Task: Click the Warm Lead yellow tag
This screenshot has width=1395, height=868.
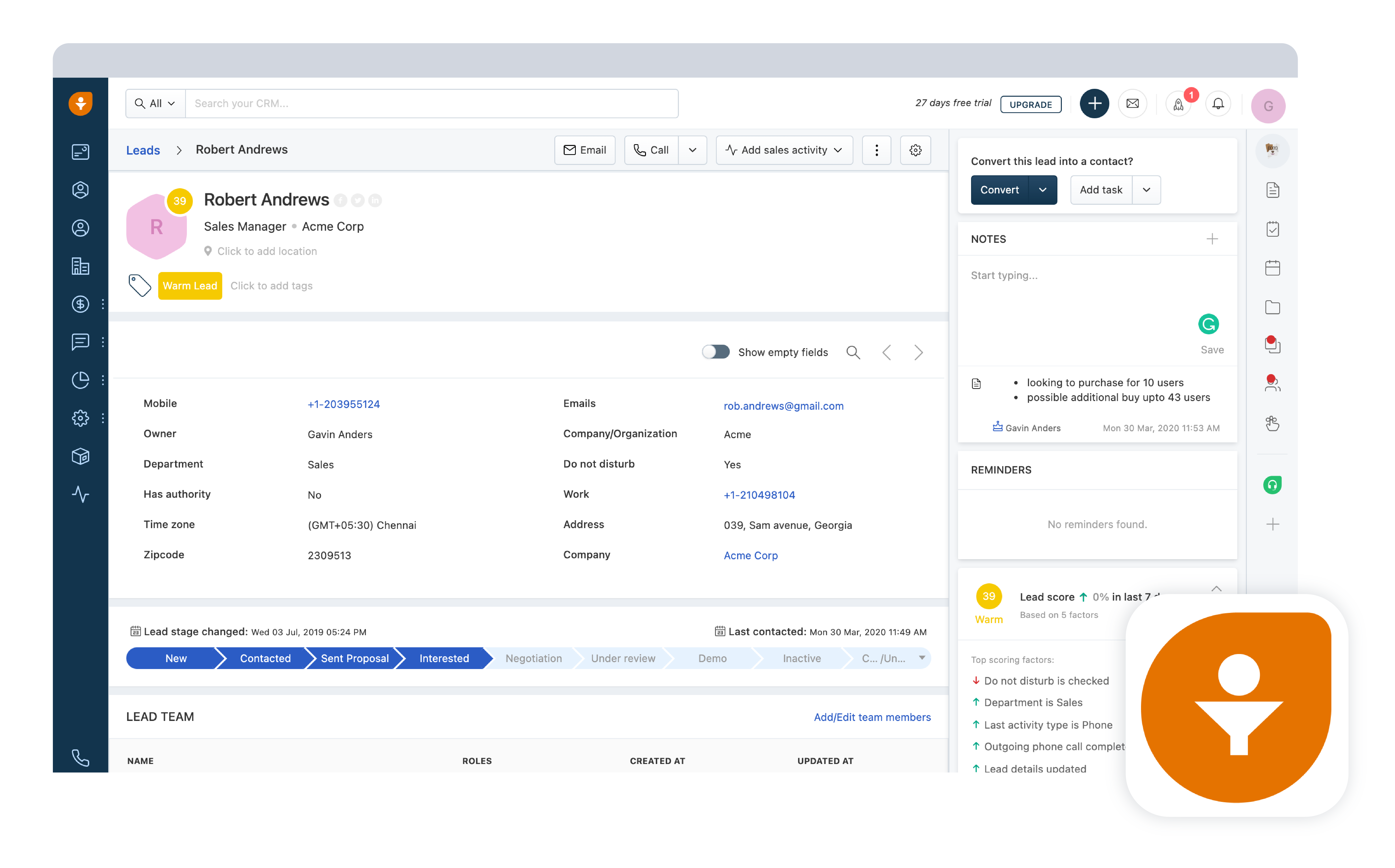Action: (190, 286)
